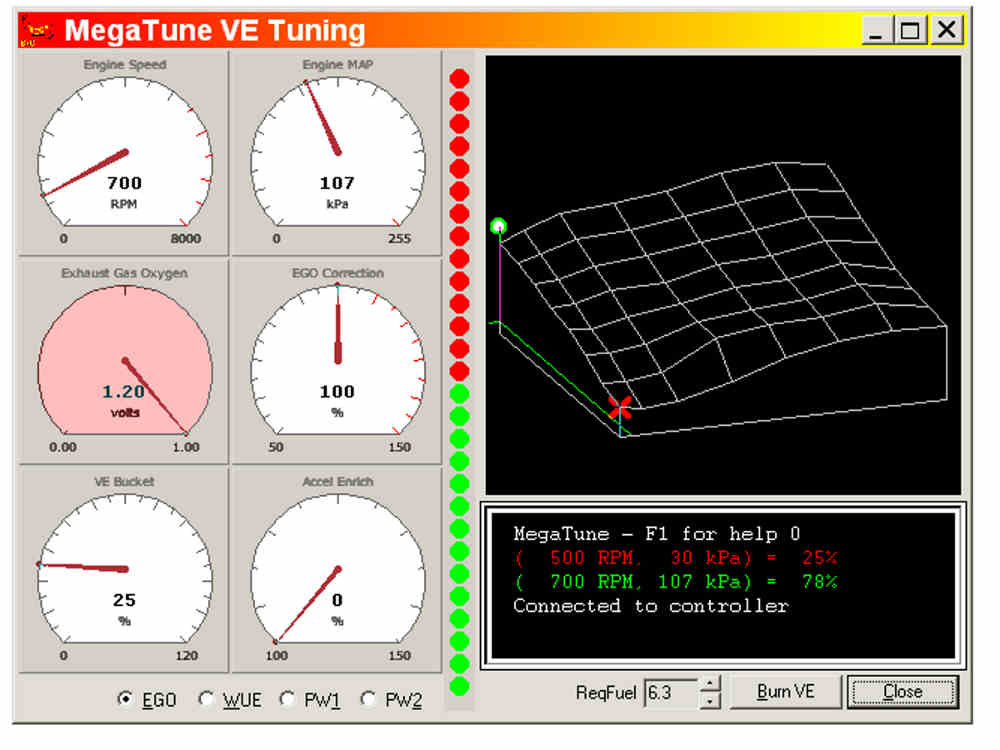This screenshot has width=1000, height=750.
Task: Click the '1.20 volts' gauge reading
Action: tap(124, 400)
